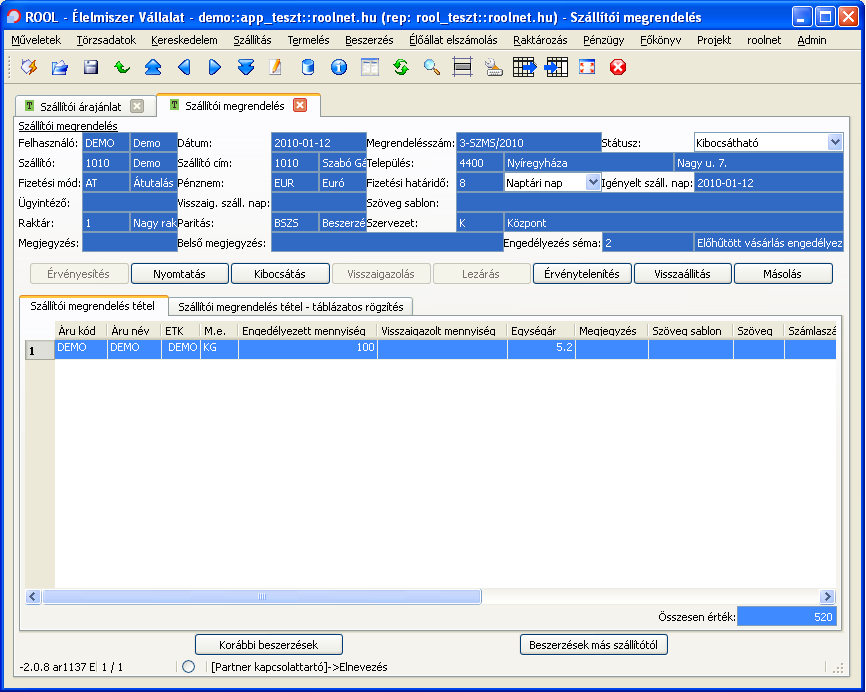This screenshot has height=692, width=866.
Task: Close the Szállítói árajánlat tab
Action: [137, 106]
